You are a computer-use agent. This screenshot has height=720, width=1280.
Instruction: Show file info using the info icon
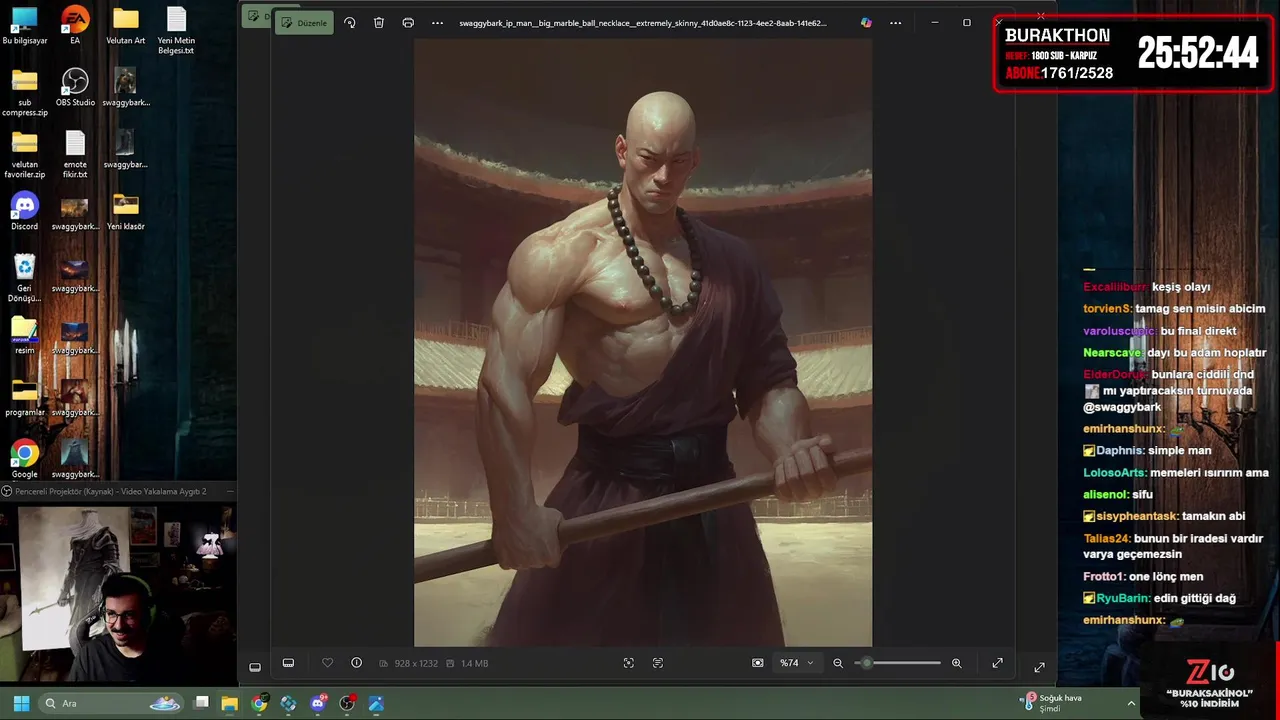coord(356,663)
